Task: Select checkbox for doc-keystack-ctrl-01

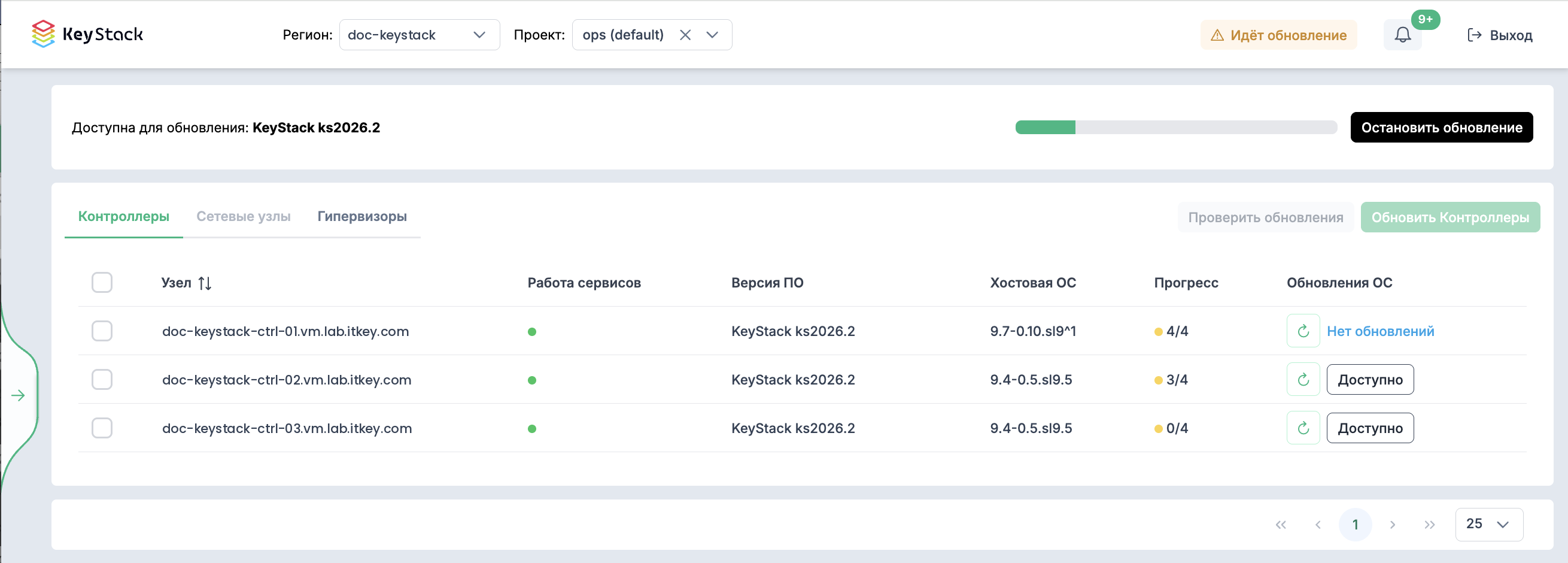Action: [102, 331]
